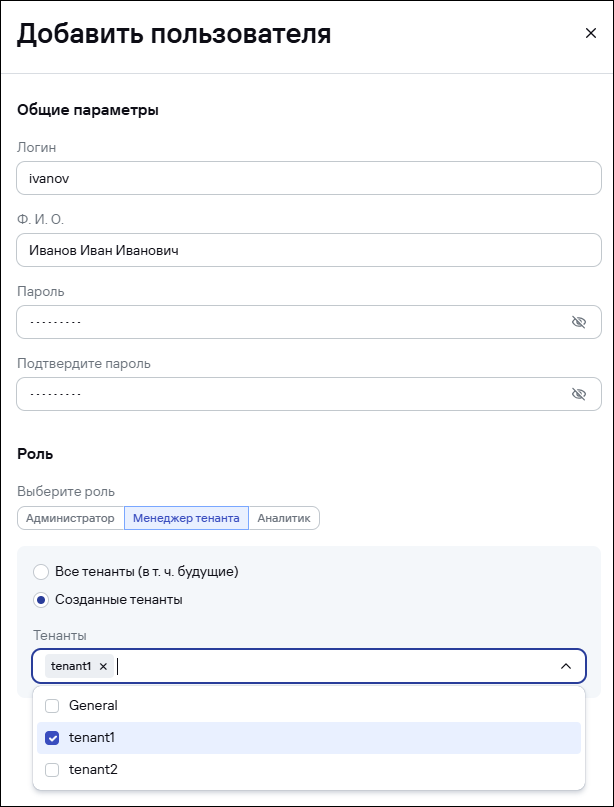Screen dimensions: 614x807
Task: Click inside the Тенанты multiselect field
Action: pyautogui.click(x=330, y=666)
